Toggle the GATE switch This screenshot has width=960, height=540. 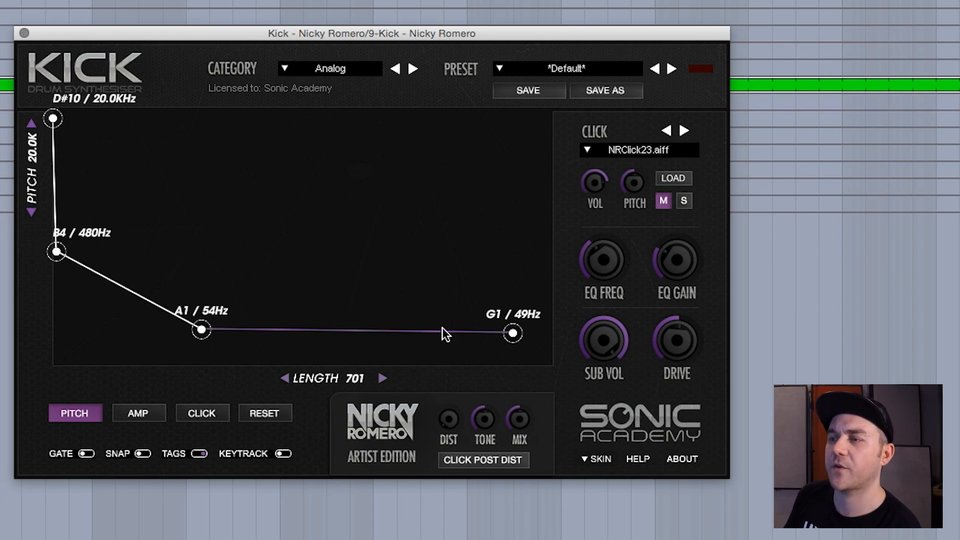(86, 454)
